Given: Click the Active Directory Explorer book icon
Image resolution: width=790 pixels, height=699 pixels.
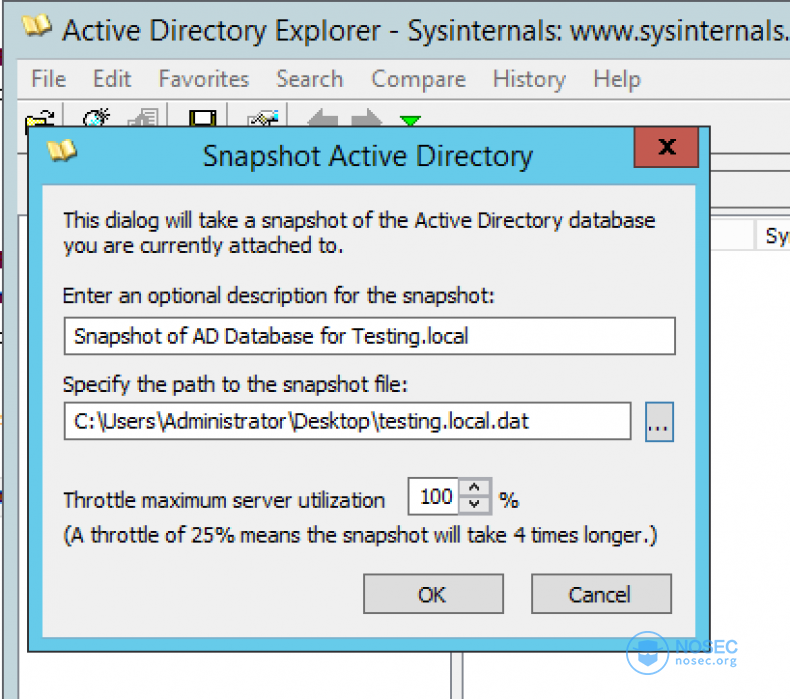Looking at the screenshot, I should pyautogui.click(x=36, y=26).
